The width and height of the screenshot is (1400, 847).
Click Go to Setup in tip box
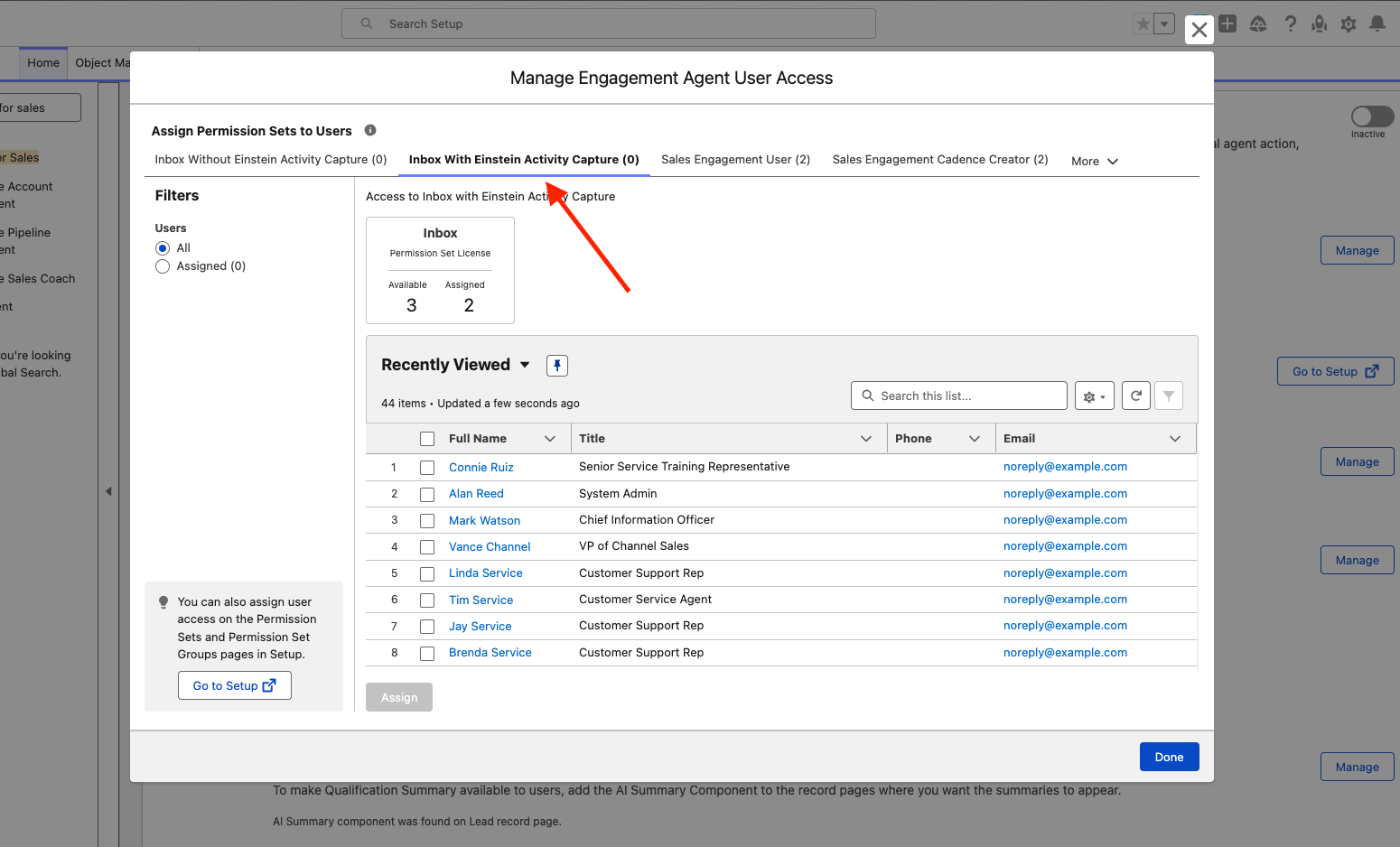[x=235, y=685]
